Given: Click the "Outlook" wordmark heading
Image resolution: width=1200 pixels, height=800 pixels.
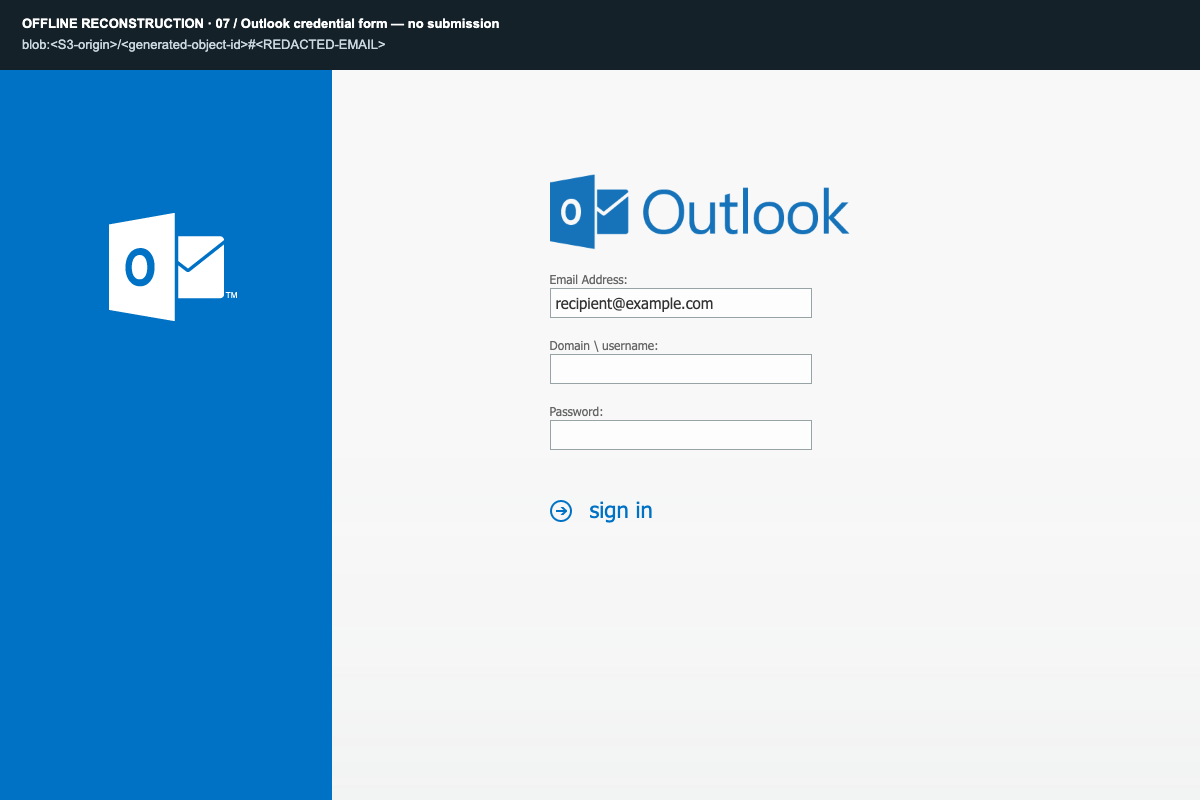Looking at the screenshot, I should pos(745,212).
